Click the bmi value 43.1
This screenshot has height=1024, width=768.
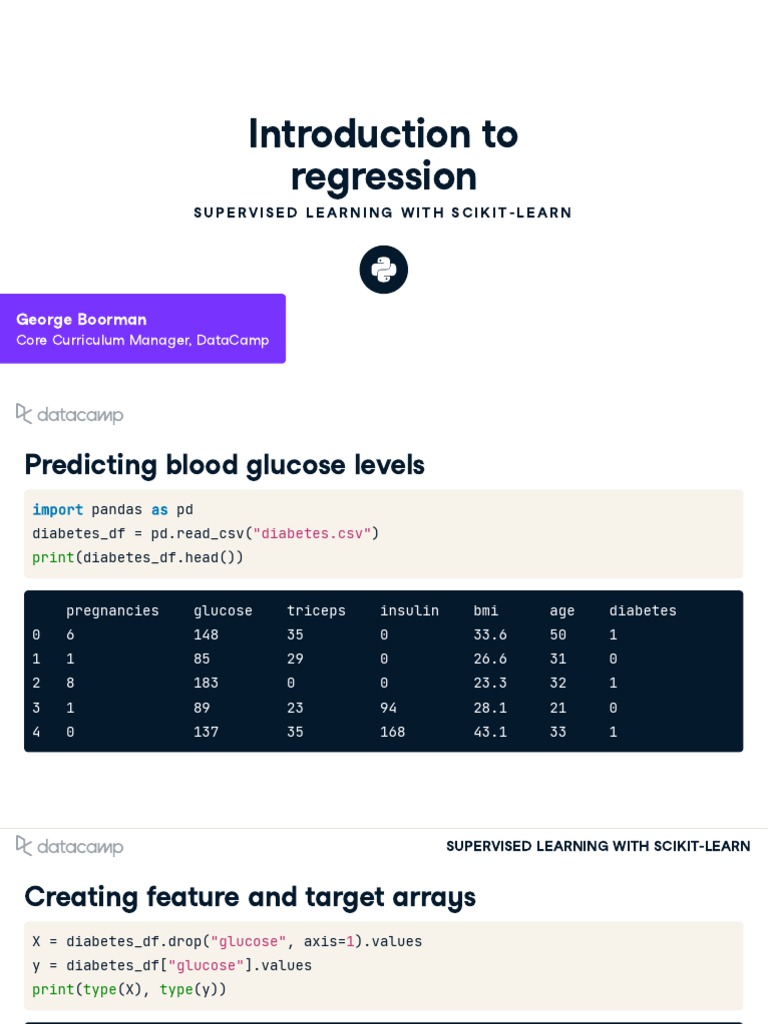pyautogui.click(x=490, y=732)
